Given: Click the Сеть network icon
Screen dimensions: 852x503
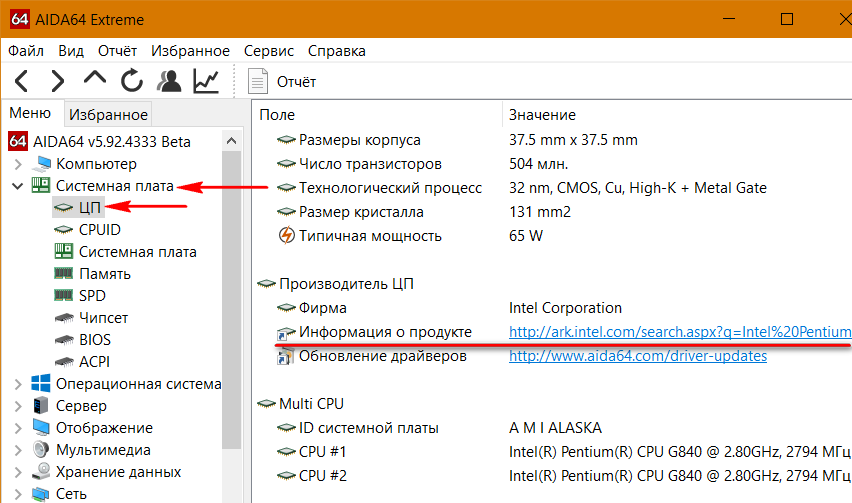Looking at the screenshot, I should (41, 494).
